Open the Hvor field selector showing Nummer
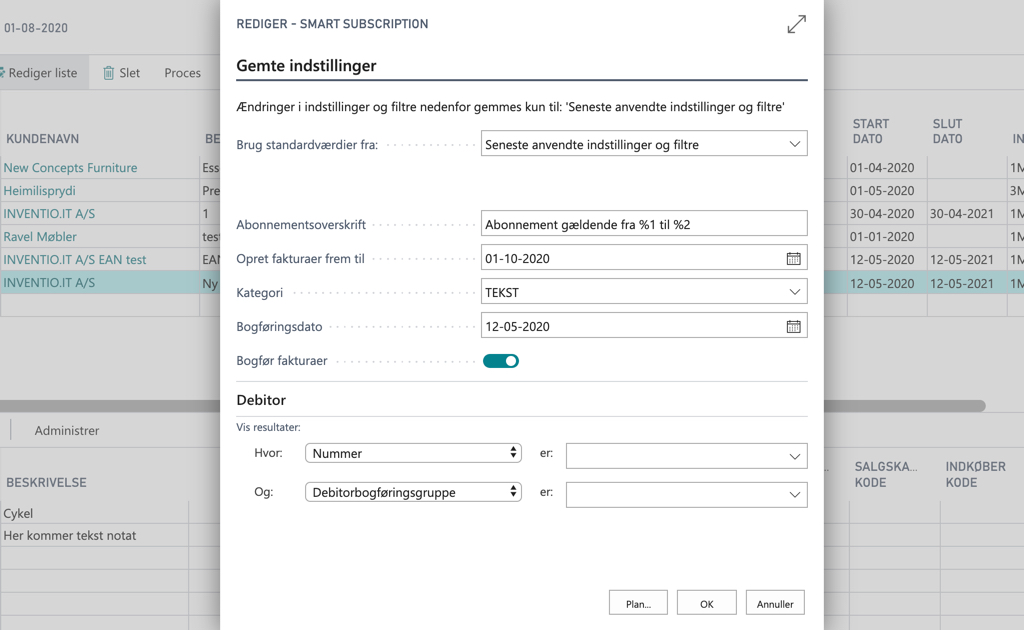This screenshot has height=630, width=1024. click(x=413, y=453)
